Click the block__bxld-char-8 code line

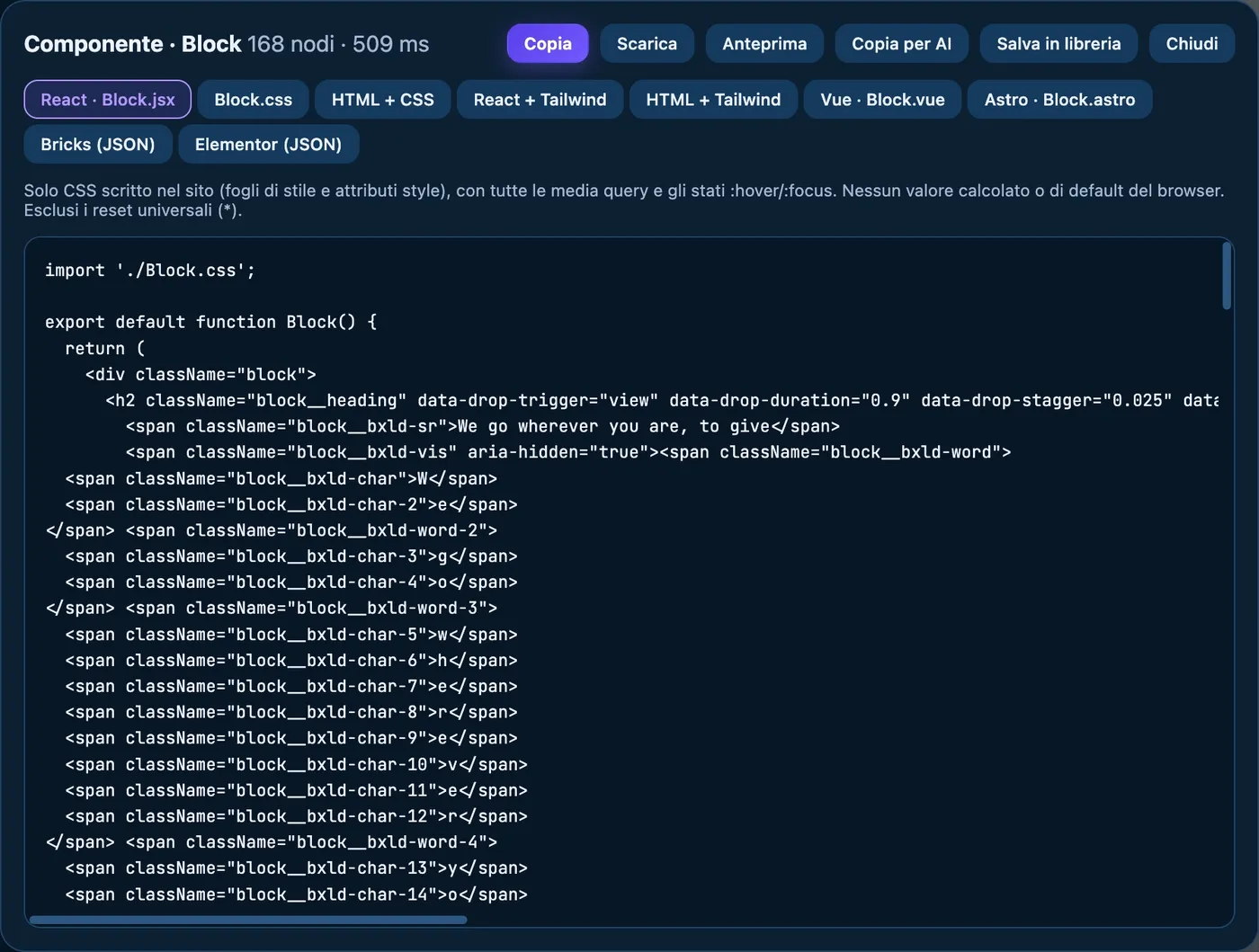click(x=291, y=712)
